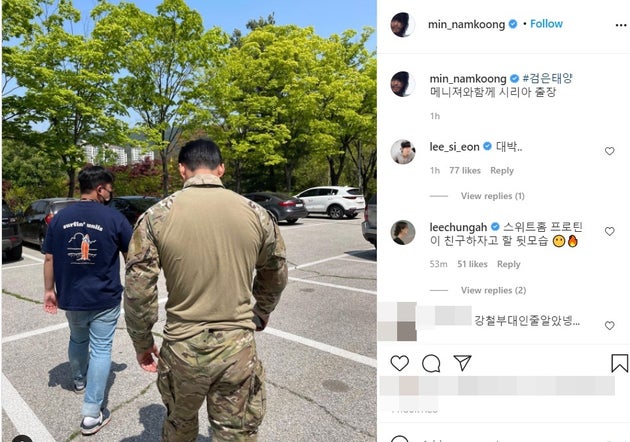The height and width of the screenshot is (442, 630).
Task: Open the three-dot more options menu
Action: 621,25
